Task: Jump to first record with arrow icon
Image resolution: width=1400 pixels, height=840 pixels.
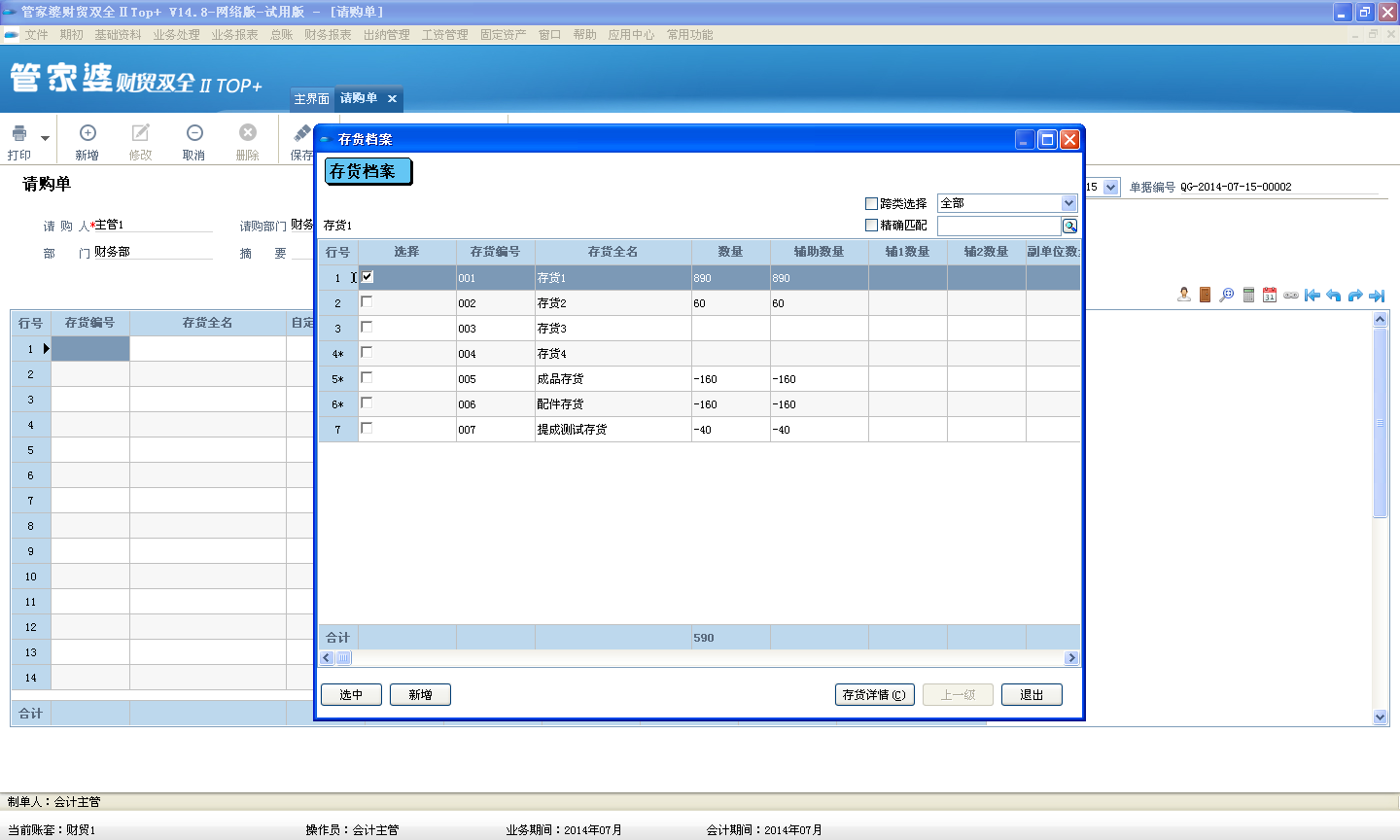Action: coord(1312,295)
